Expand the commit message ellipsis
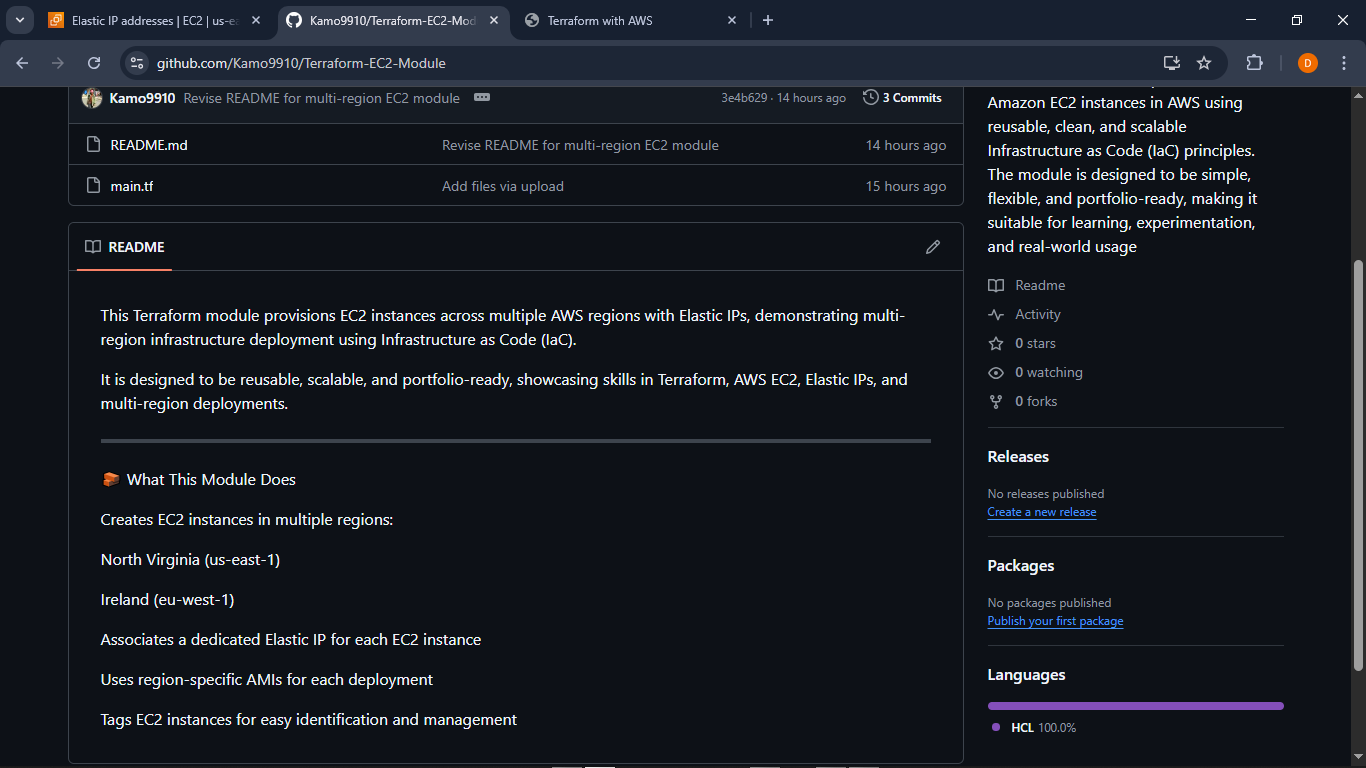 [482, 97]
